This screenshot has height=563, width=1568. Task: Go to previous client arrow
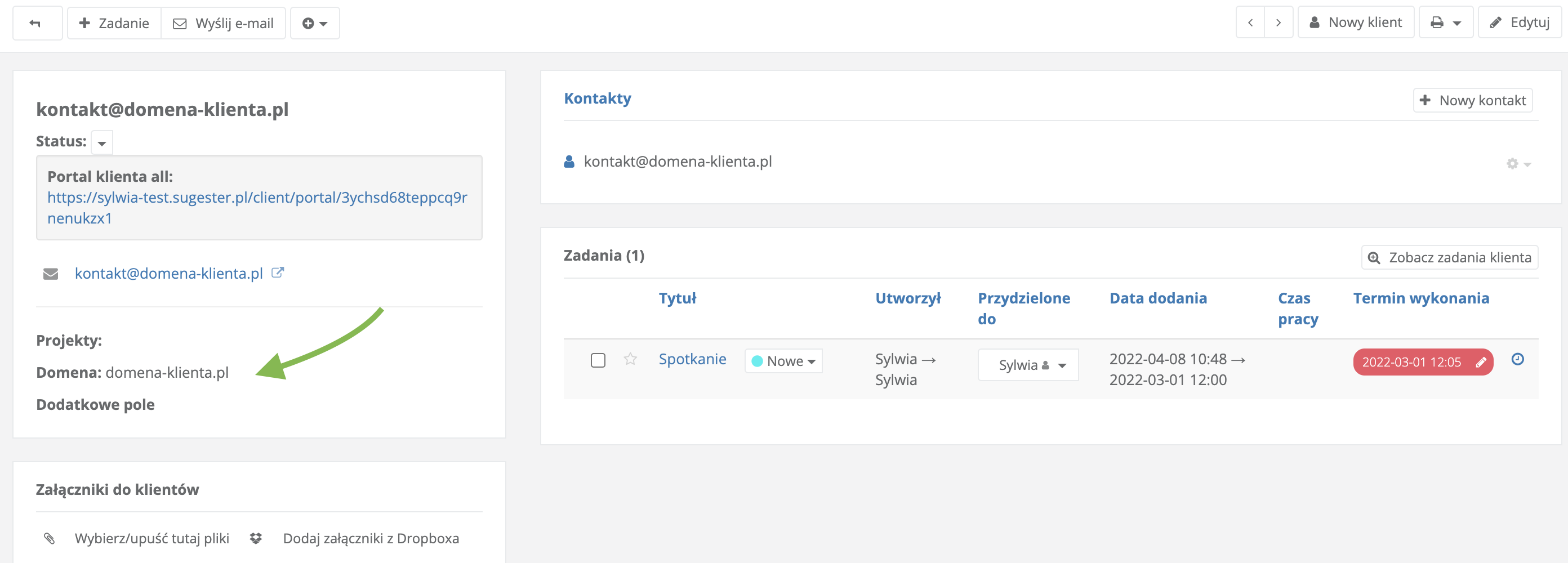1250,23
